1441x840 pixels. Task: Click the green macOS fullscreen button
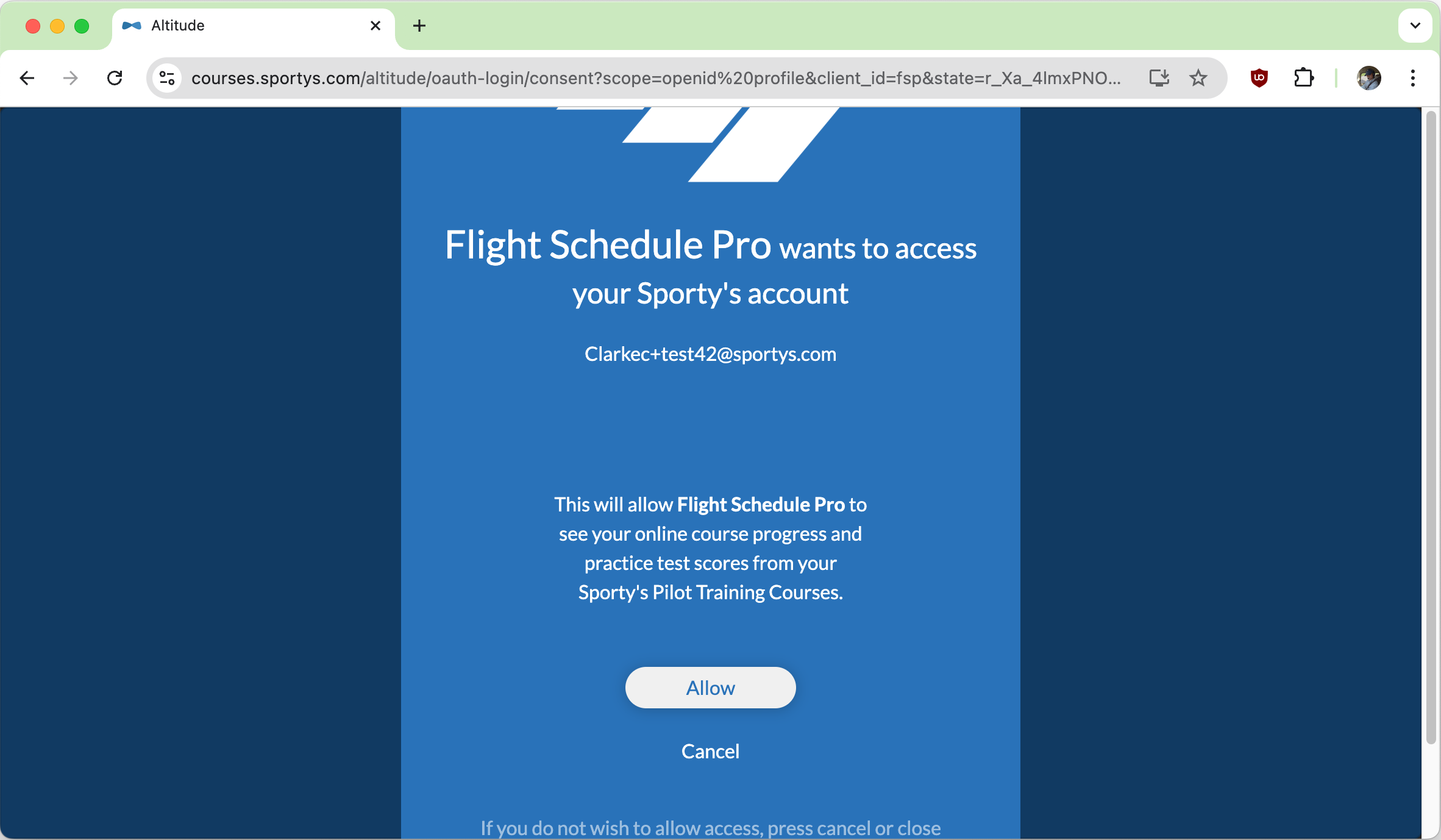[82, 26]
